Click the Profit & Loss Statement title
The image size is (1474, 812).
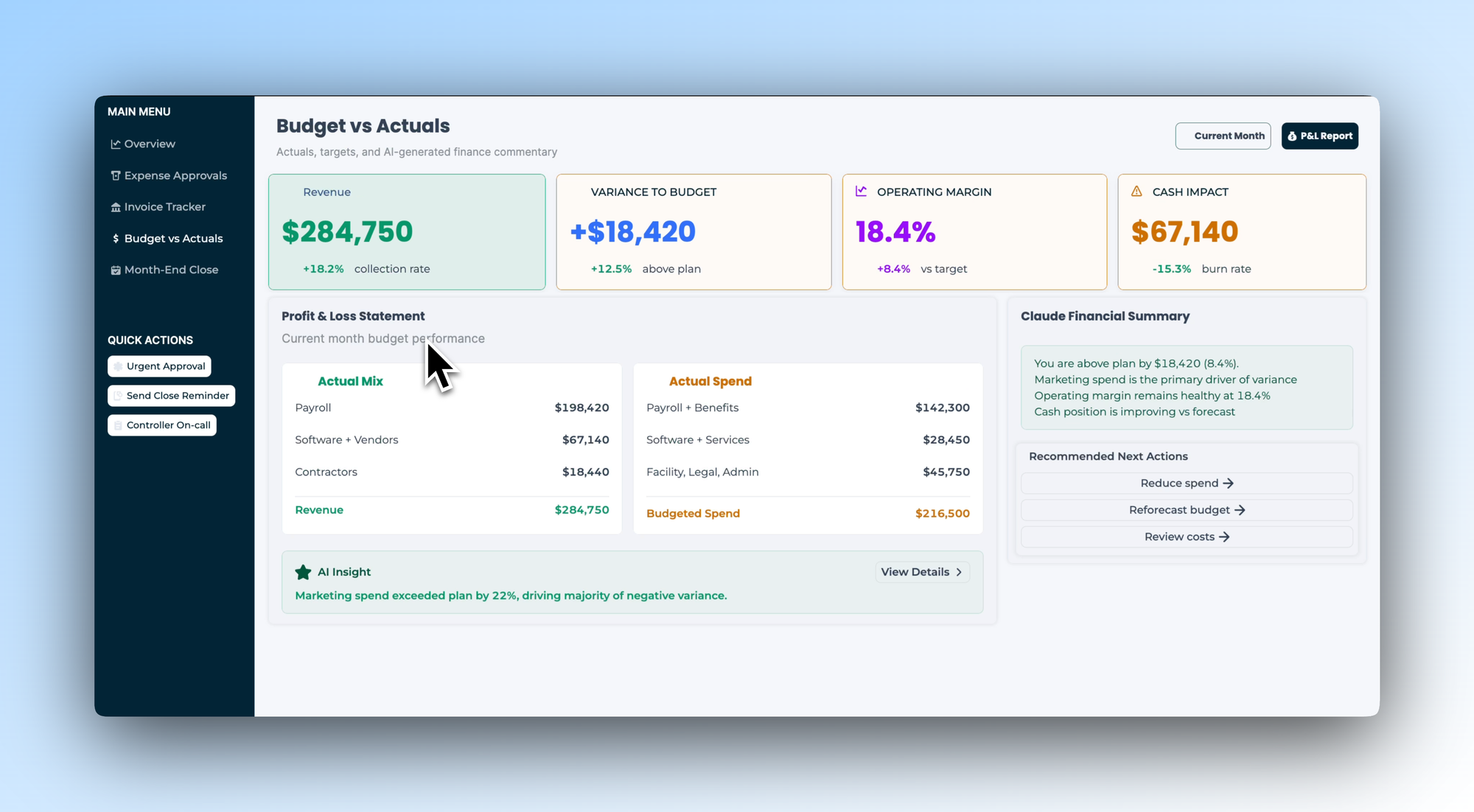pos(353,317)
